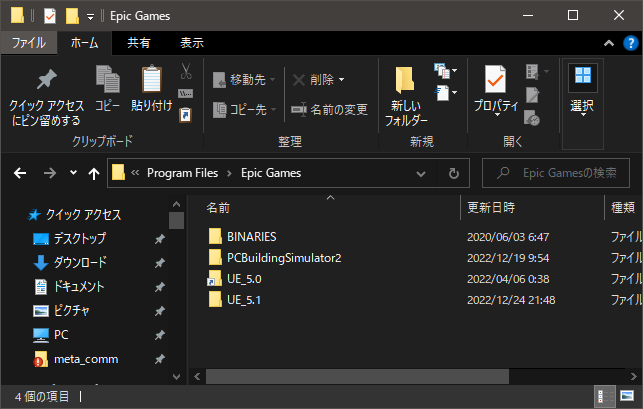Select the BINARIES folder

252,237
